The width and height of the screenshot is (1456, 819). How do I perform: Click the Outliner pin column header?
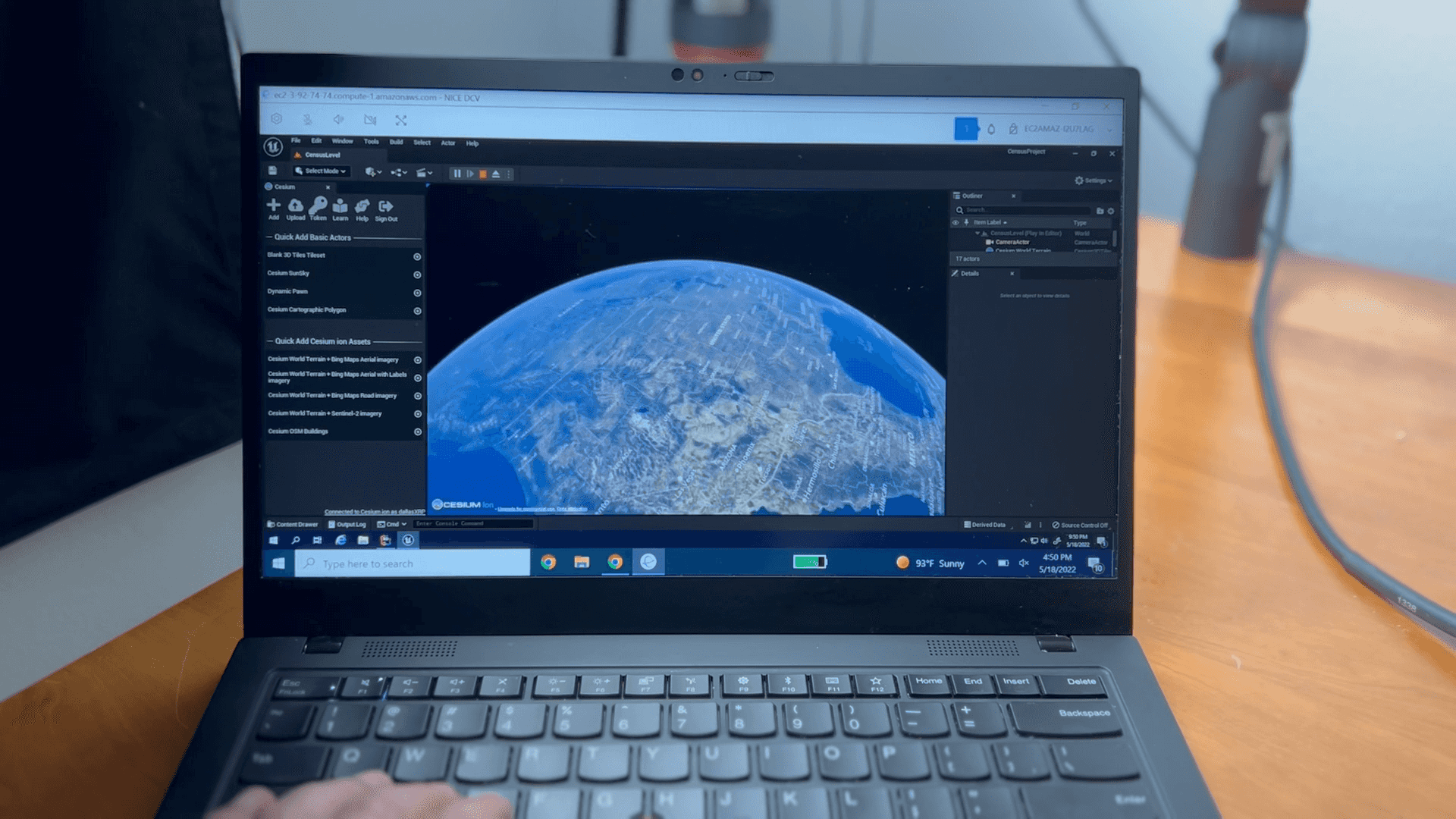point(966,222)
